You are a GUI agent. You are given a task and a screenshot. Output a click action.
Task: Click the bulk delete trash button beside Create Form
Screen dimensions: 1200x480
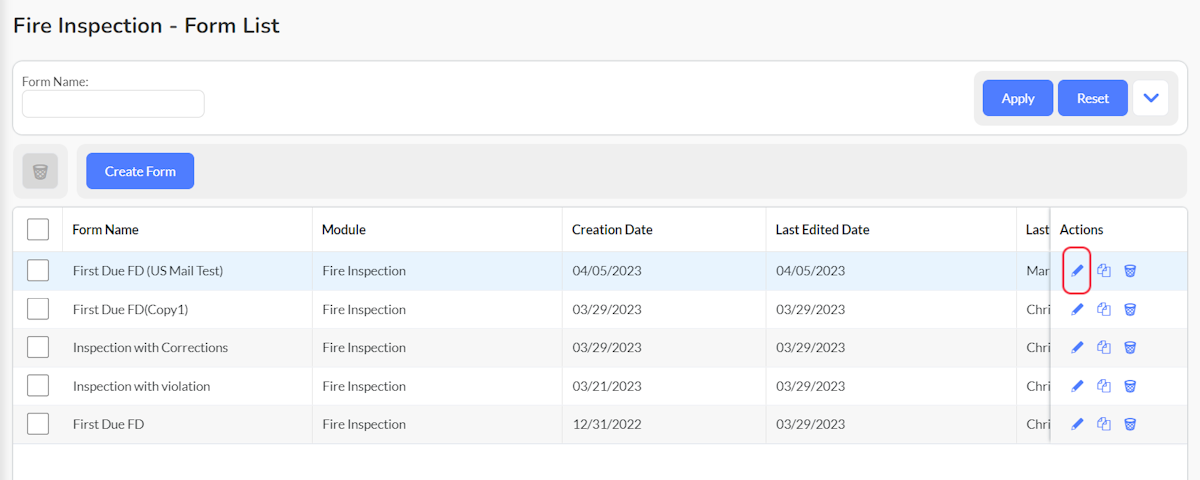[40, 171]
